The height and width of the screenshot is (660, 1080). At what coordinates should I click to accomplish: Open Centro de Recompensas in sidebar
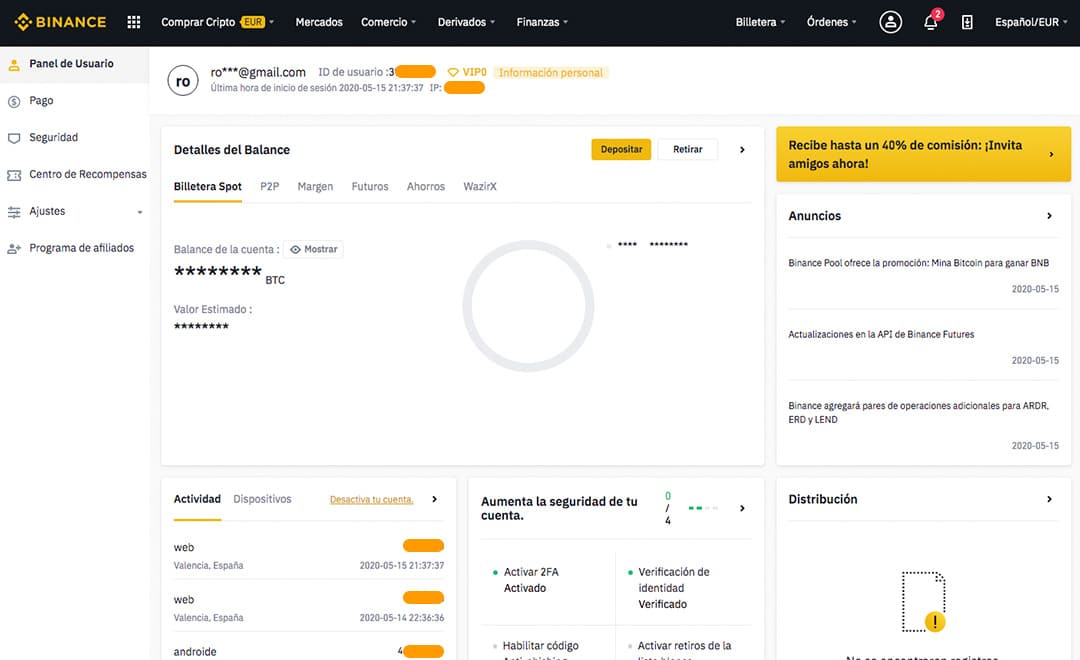[x=88, y=174]
